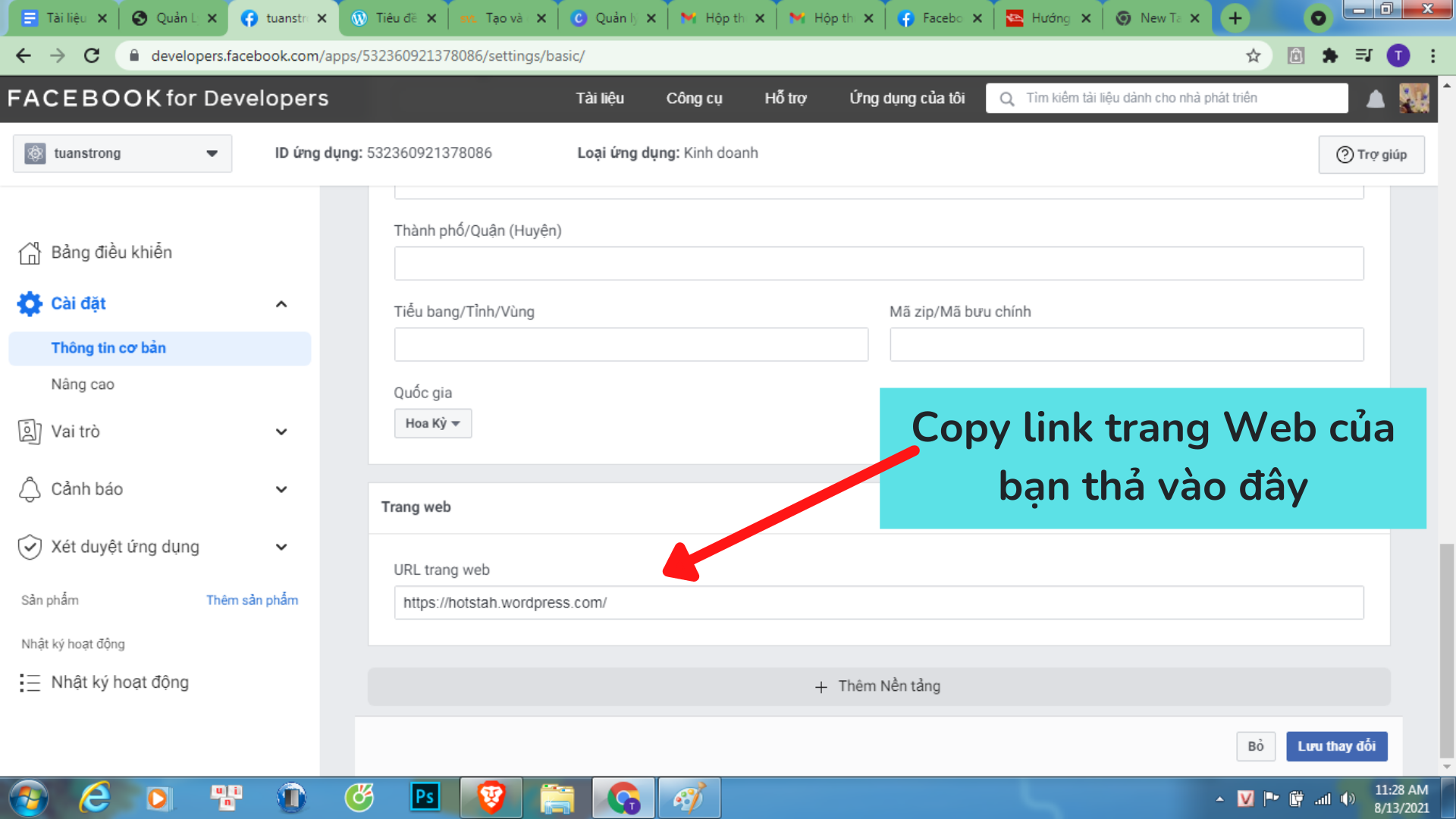Click the Tiểu bang/Tỉnh/Vùng input field
The height and width of the screenshot is (819, 1456).
point(631,344)
